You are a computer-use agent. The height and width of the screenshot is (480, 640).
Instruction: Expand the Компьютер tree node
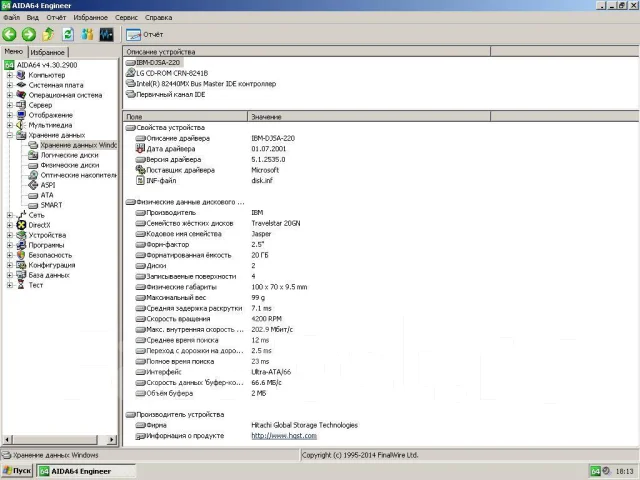[x=10, y=75]
